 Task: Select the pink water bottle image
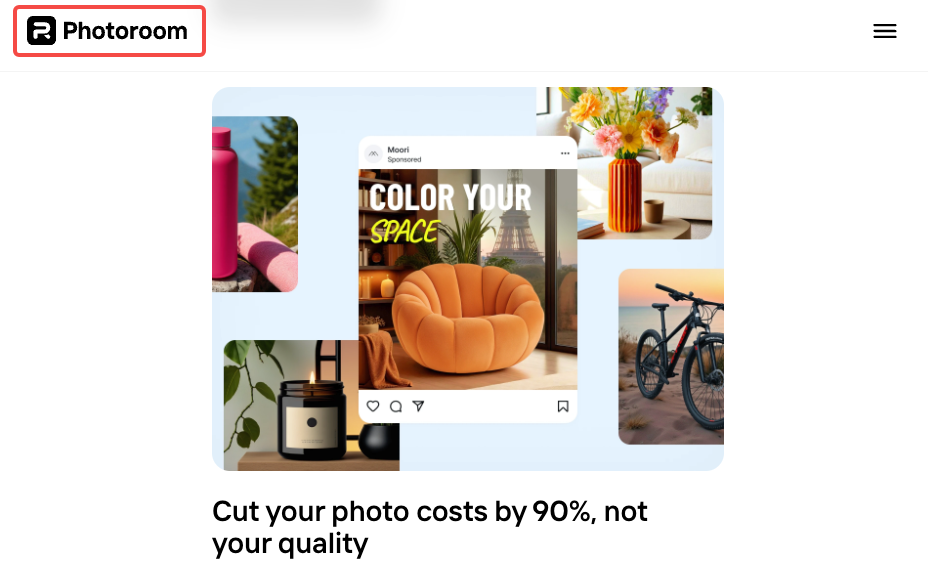tap(255, 204)
